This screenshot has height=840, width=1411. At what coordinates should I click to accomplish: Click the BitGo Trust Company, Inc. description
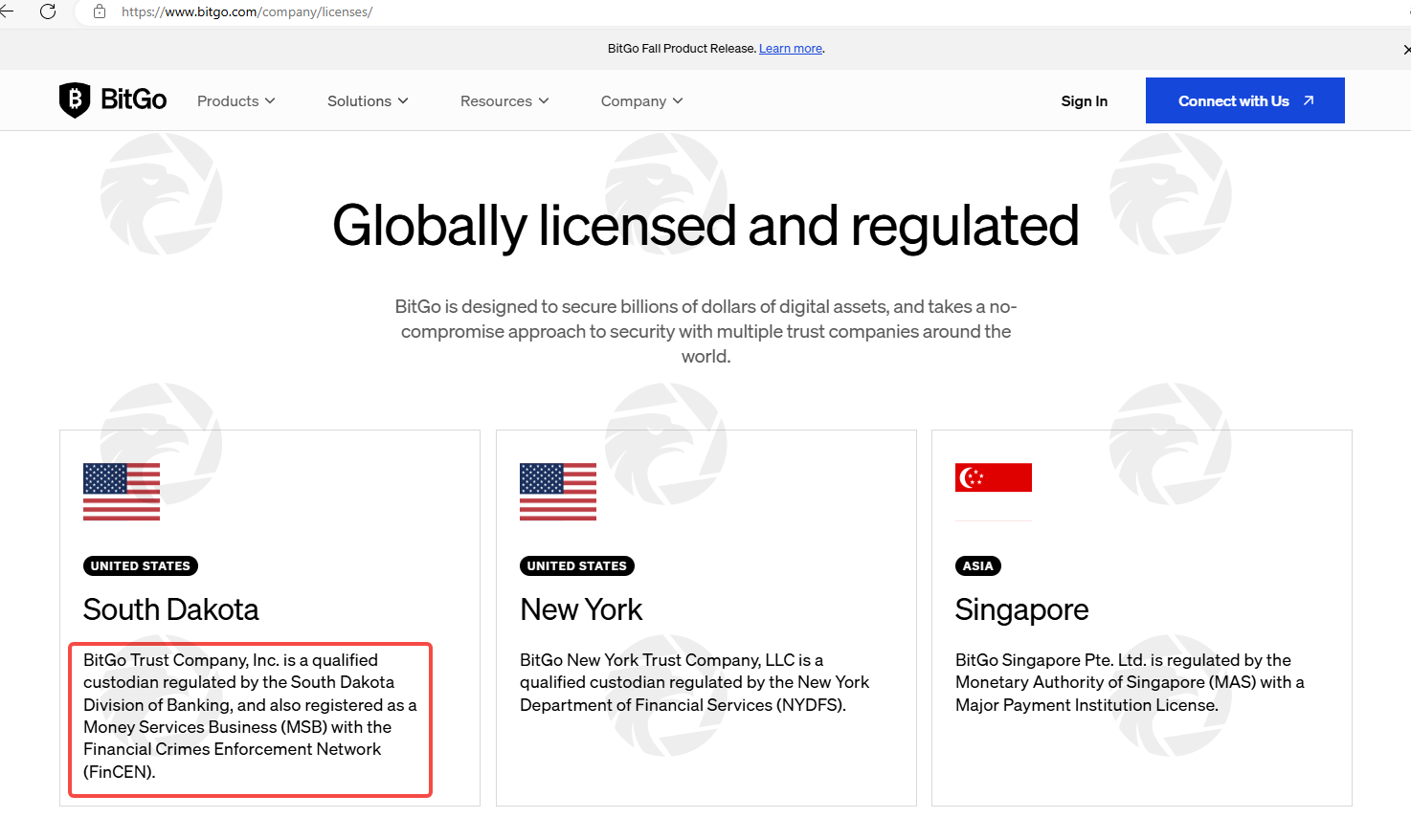250,716
